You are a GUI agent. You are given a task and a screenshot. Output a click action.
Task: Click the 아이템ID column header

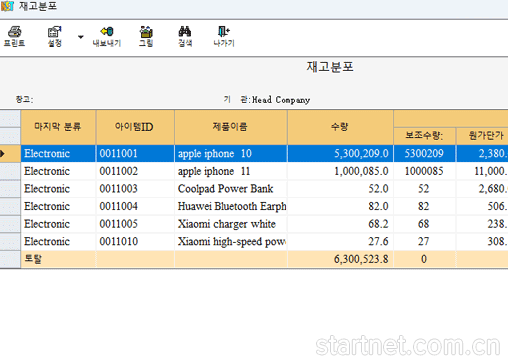coord(135,127)
